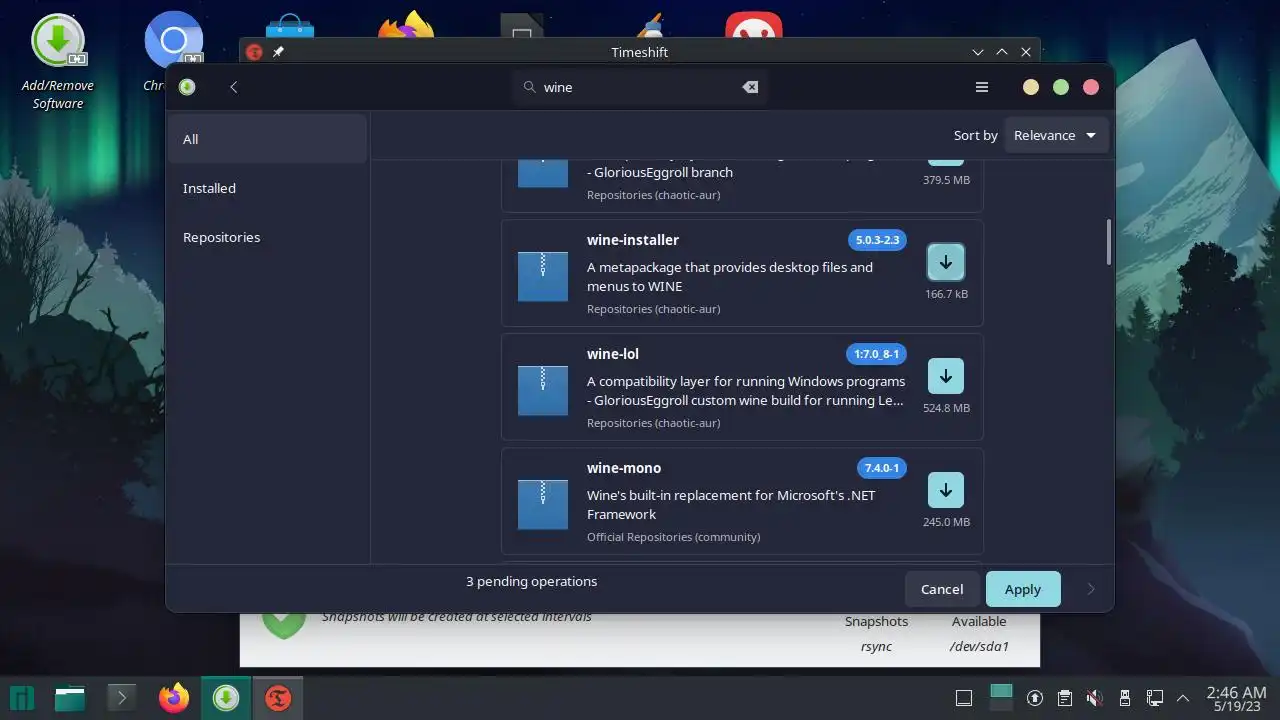
Task: Click the rsync label in Timeshift
Action: coord(876,646)
